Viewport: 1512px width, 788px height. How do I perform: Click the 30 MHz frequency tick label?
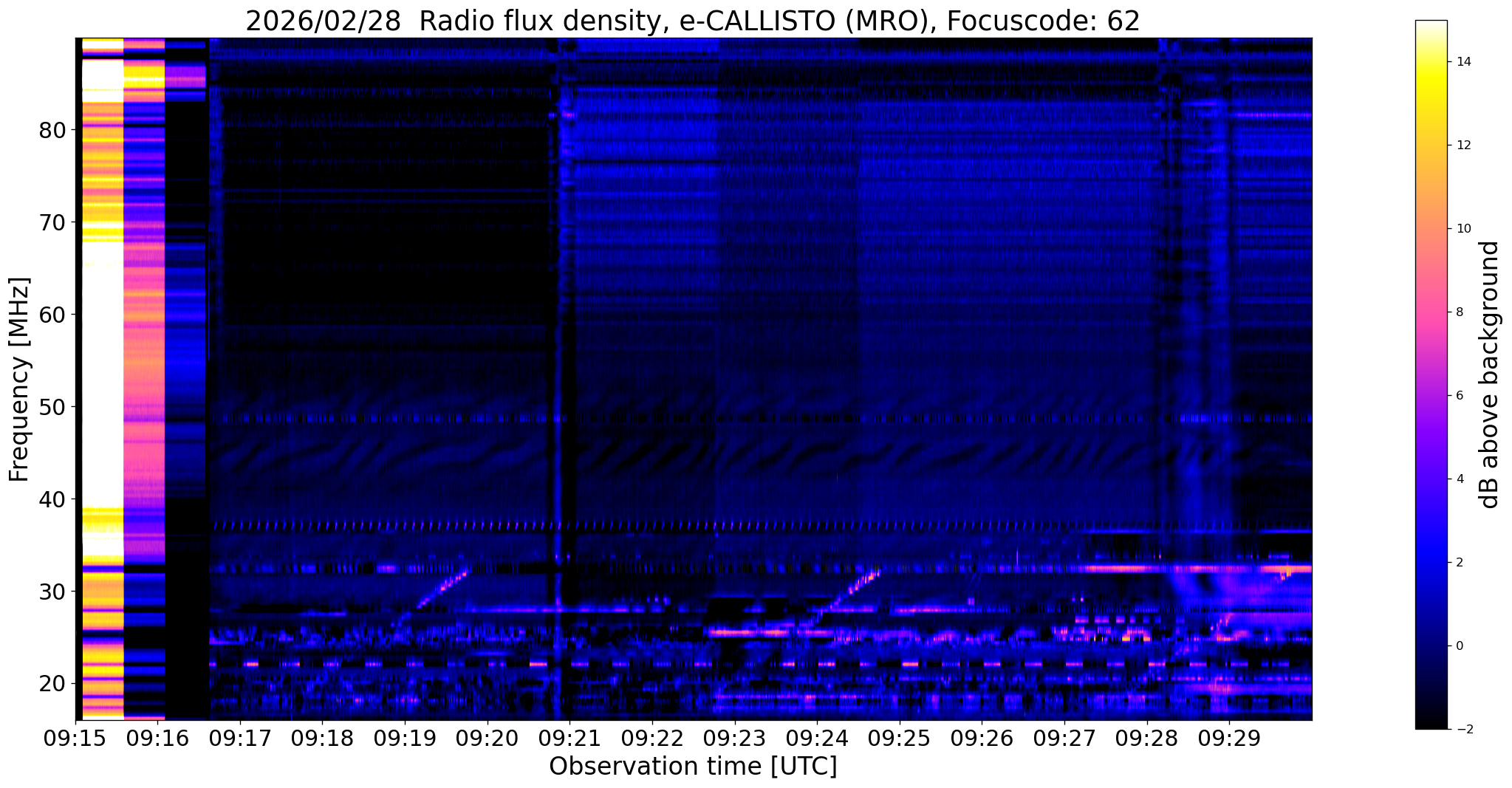52,592
